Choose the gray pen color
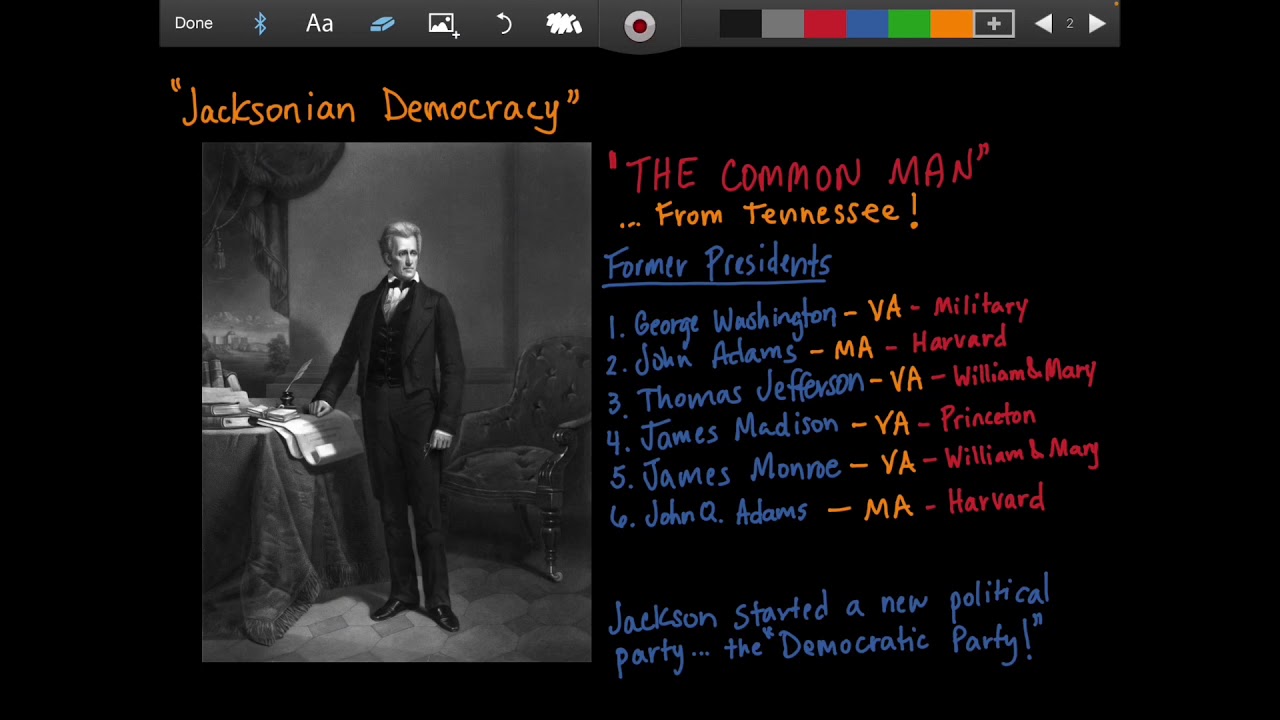Image resolution: width=1280 pixels, height=720 pixels. coord(783,24)
